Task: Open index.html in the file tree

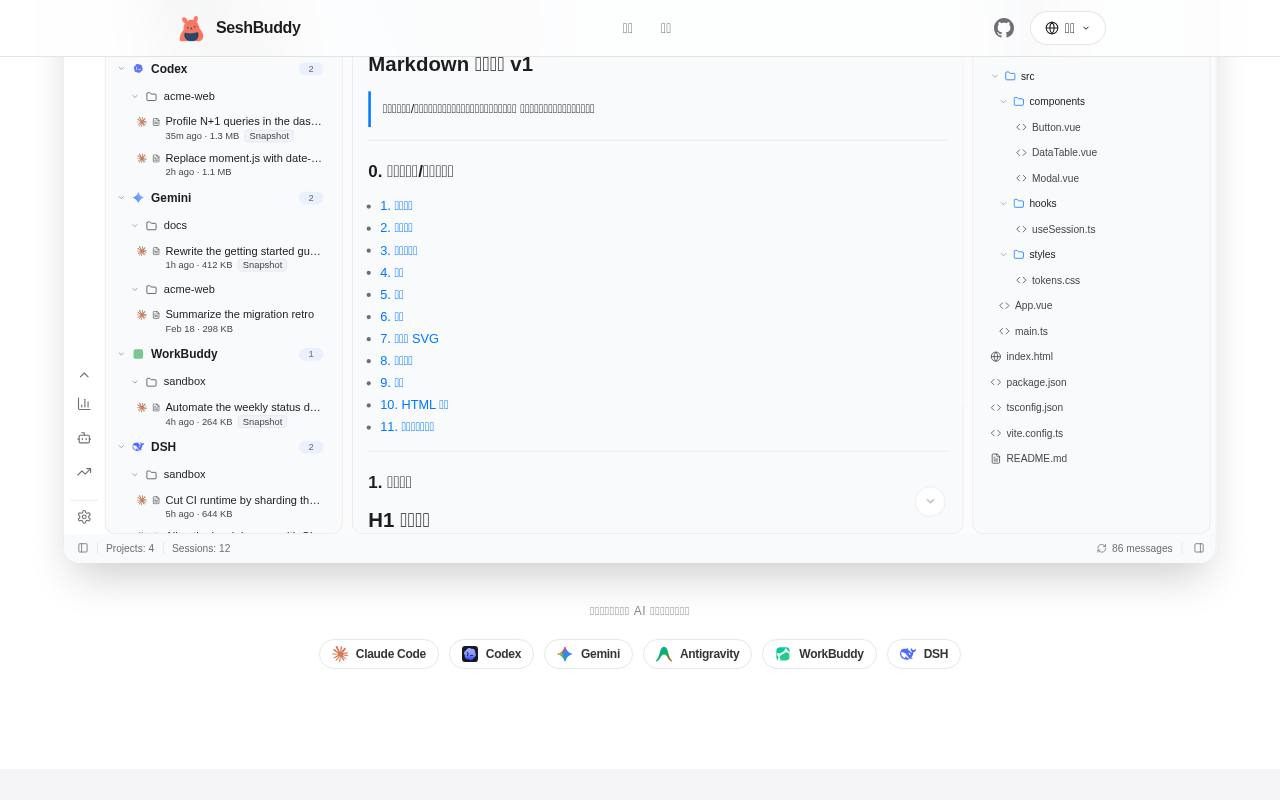Action: [x=1029, y=357]
